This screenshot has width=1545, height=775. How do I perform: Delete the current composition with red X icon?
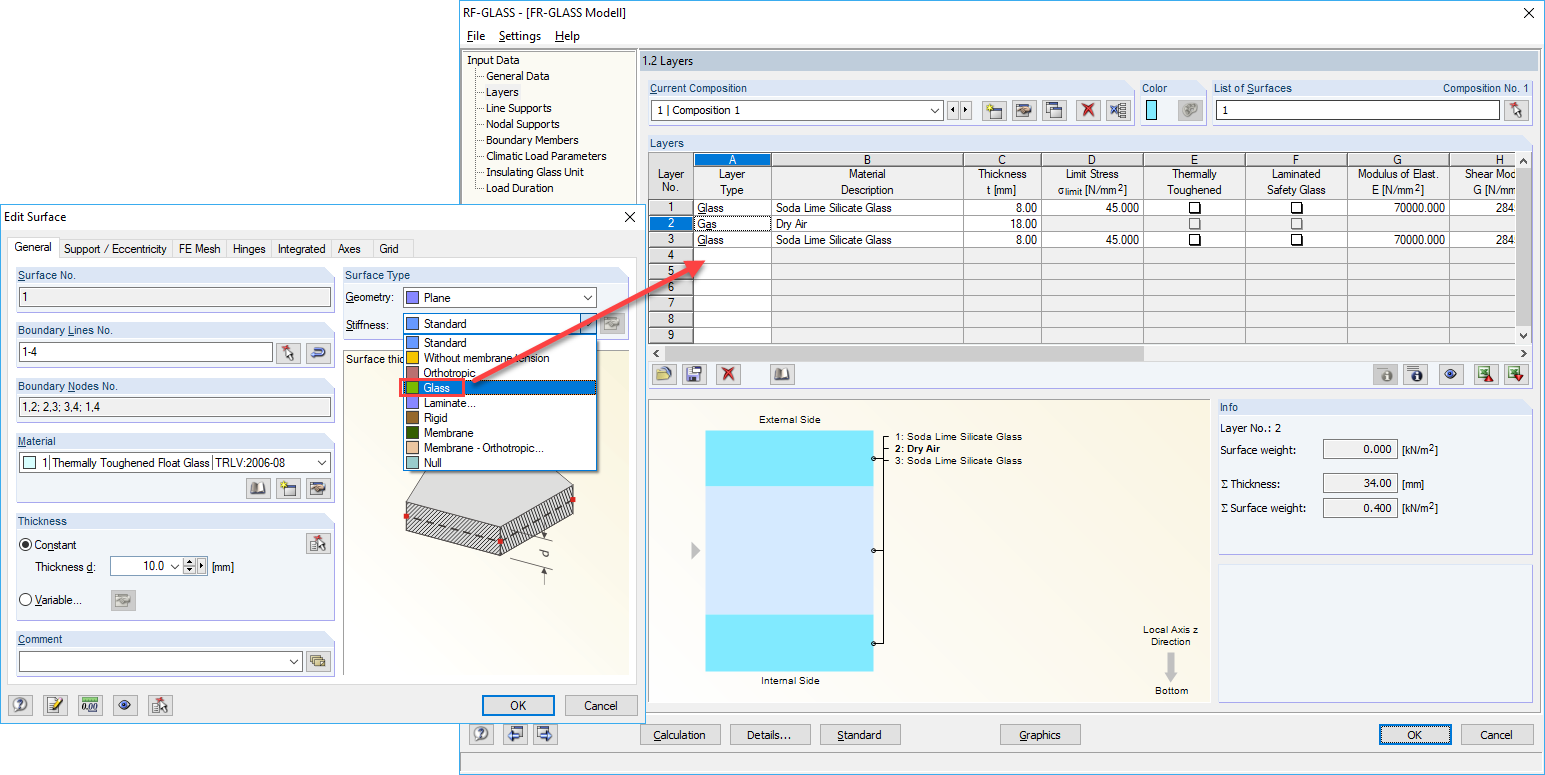pyautogui.click(x=1088, y=110)
